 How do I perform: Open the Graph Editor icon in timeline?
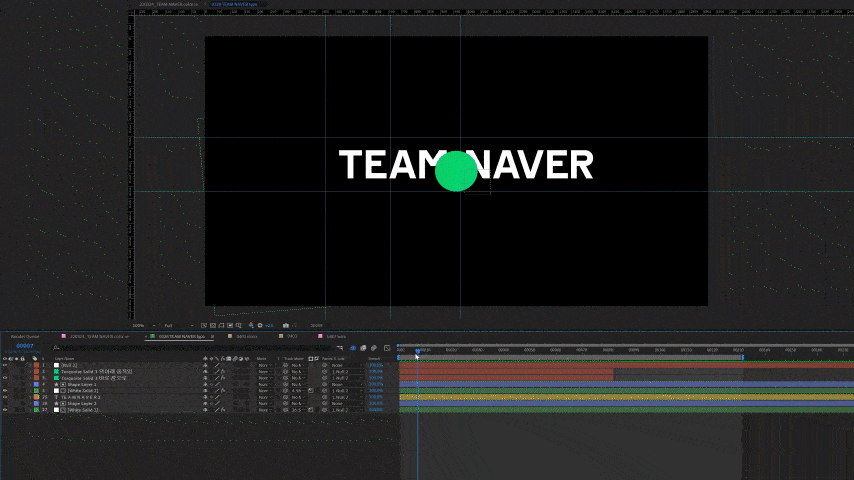coord(387,348)
